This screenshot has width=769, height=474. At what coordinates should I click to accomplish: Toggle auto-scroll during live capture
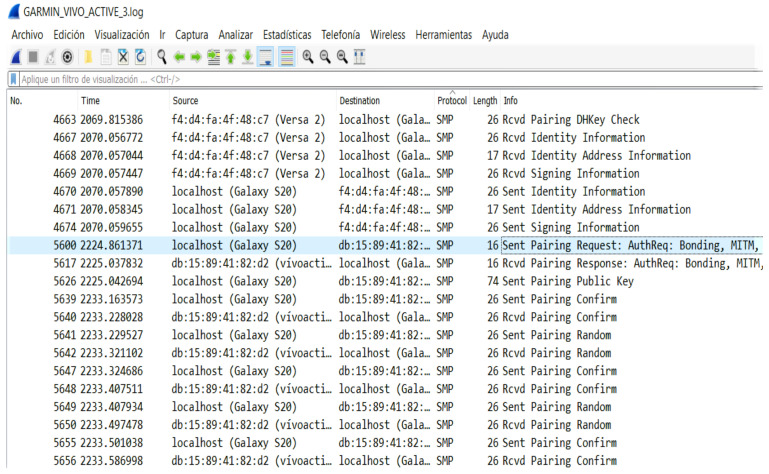pyautogui.click(x=266, y=57)
